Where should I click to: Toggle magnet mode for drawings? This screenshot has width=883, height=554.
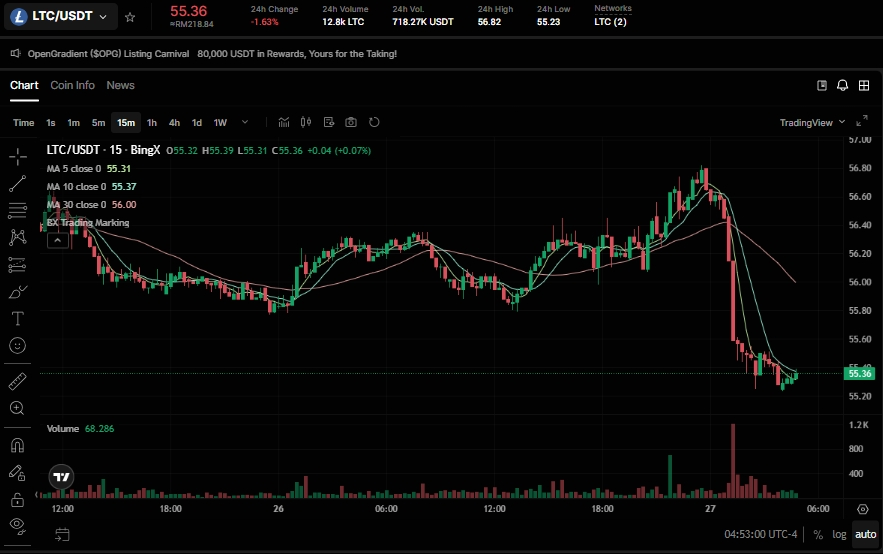click(17, 445)
